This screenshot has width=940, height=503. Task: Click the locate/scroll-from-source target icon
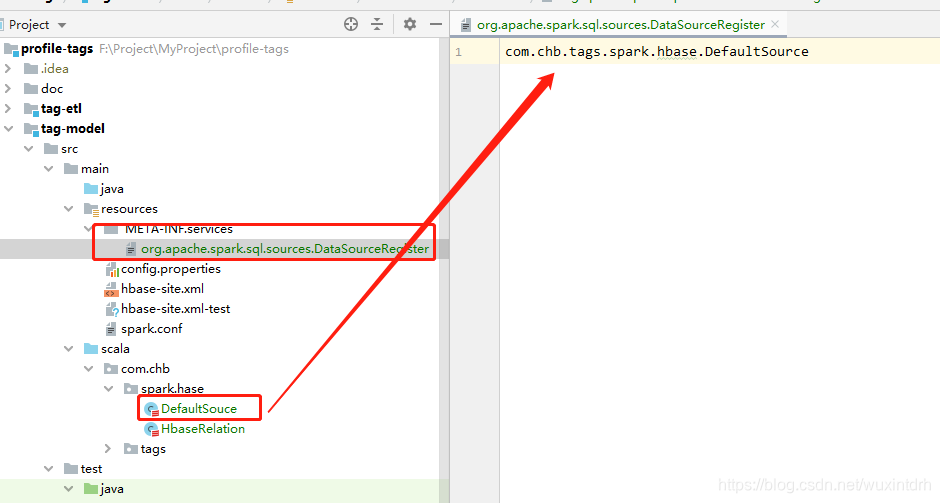[x=351, y=25]
